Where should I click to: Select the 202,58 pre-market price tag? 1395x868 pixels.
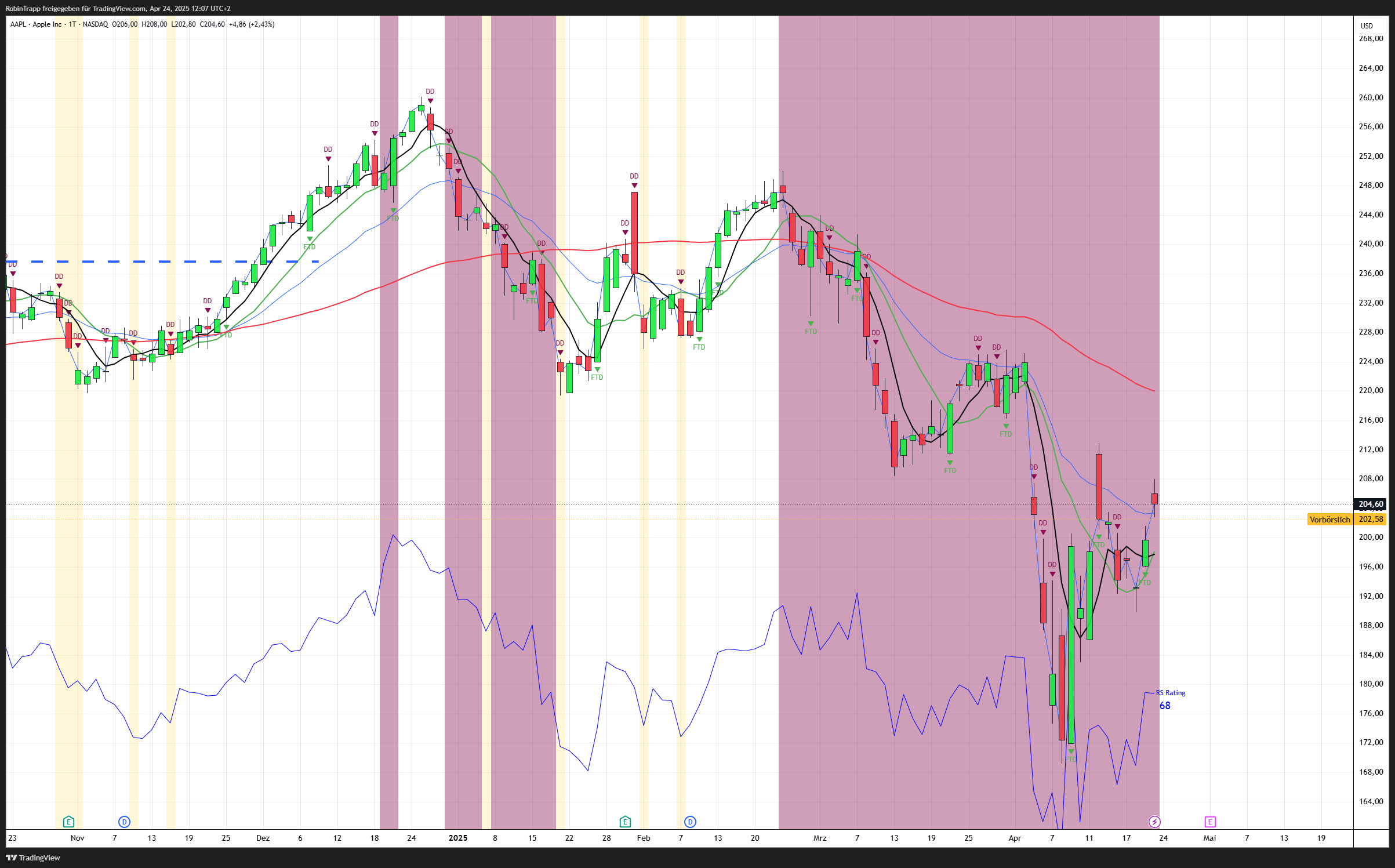click(x=1371, y=520)
